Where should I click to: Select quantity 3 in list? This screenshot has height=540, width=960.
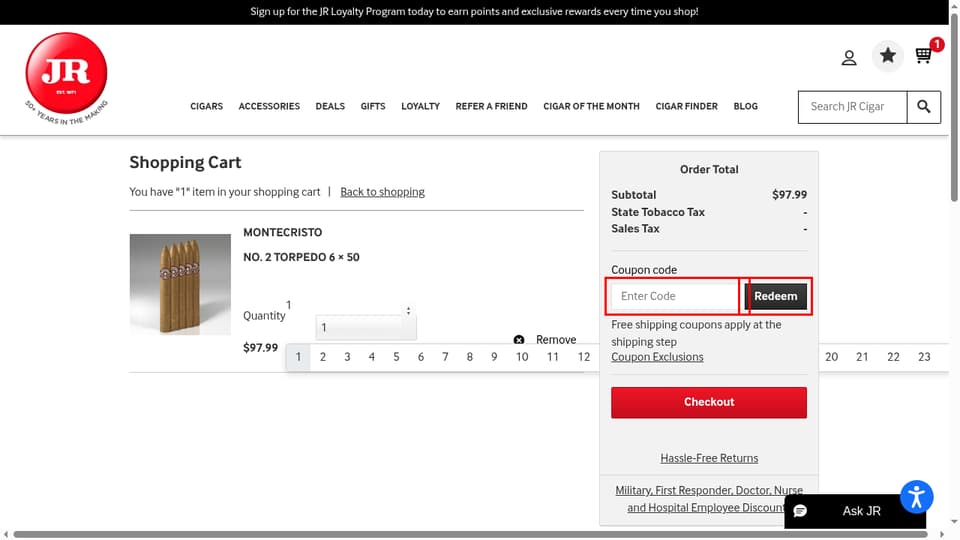click(x=347, y=357)
